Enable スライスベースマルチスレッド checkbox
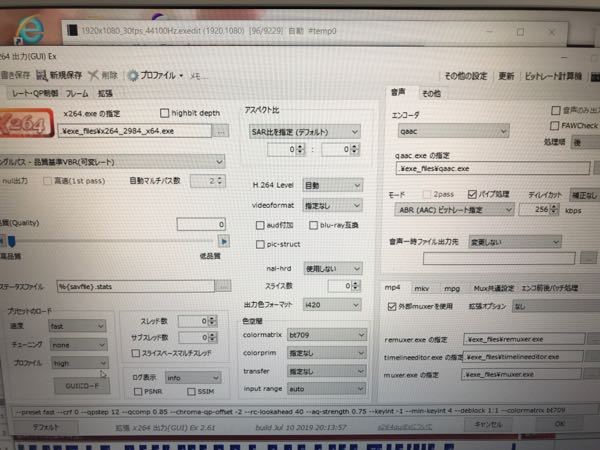The width and height of the screenshot is (600, 450). point(135,353)
